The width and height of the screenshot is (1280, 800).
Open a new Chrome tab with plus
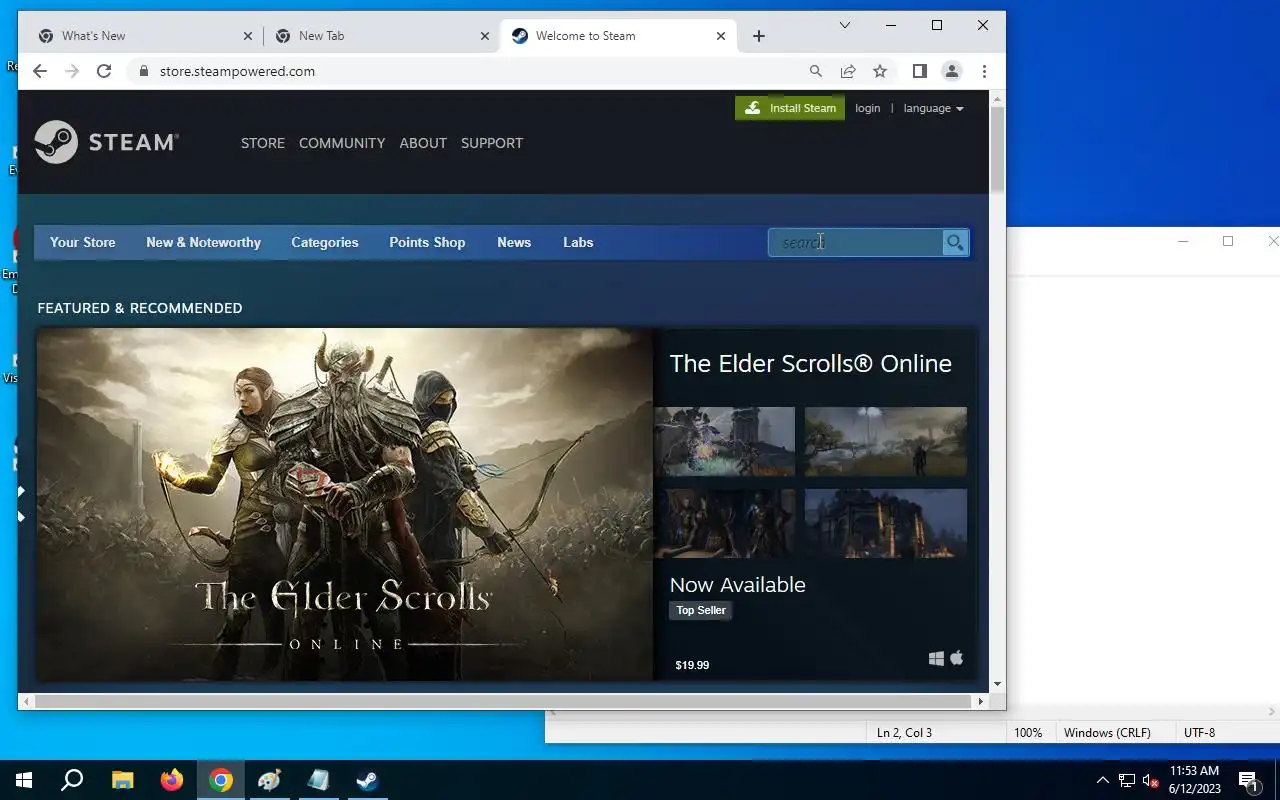tap(759, 36)
